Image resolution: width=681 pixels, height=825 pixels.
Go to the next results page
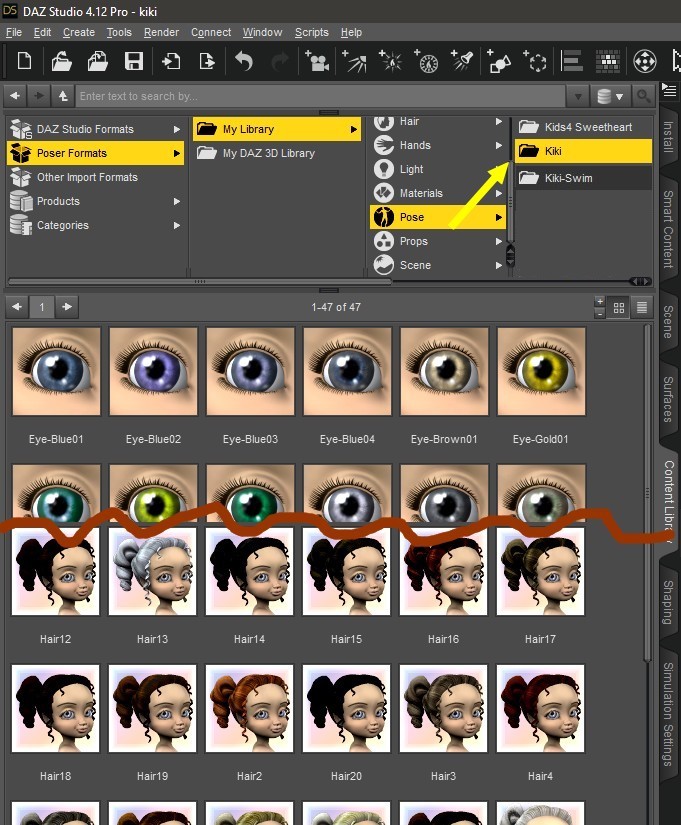pos(67,307)
